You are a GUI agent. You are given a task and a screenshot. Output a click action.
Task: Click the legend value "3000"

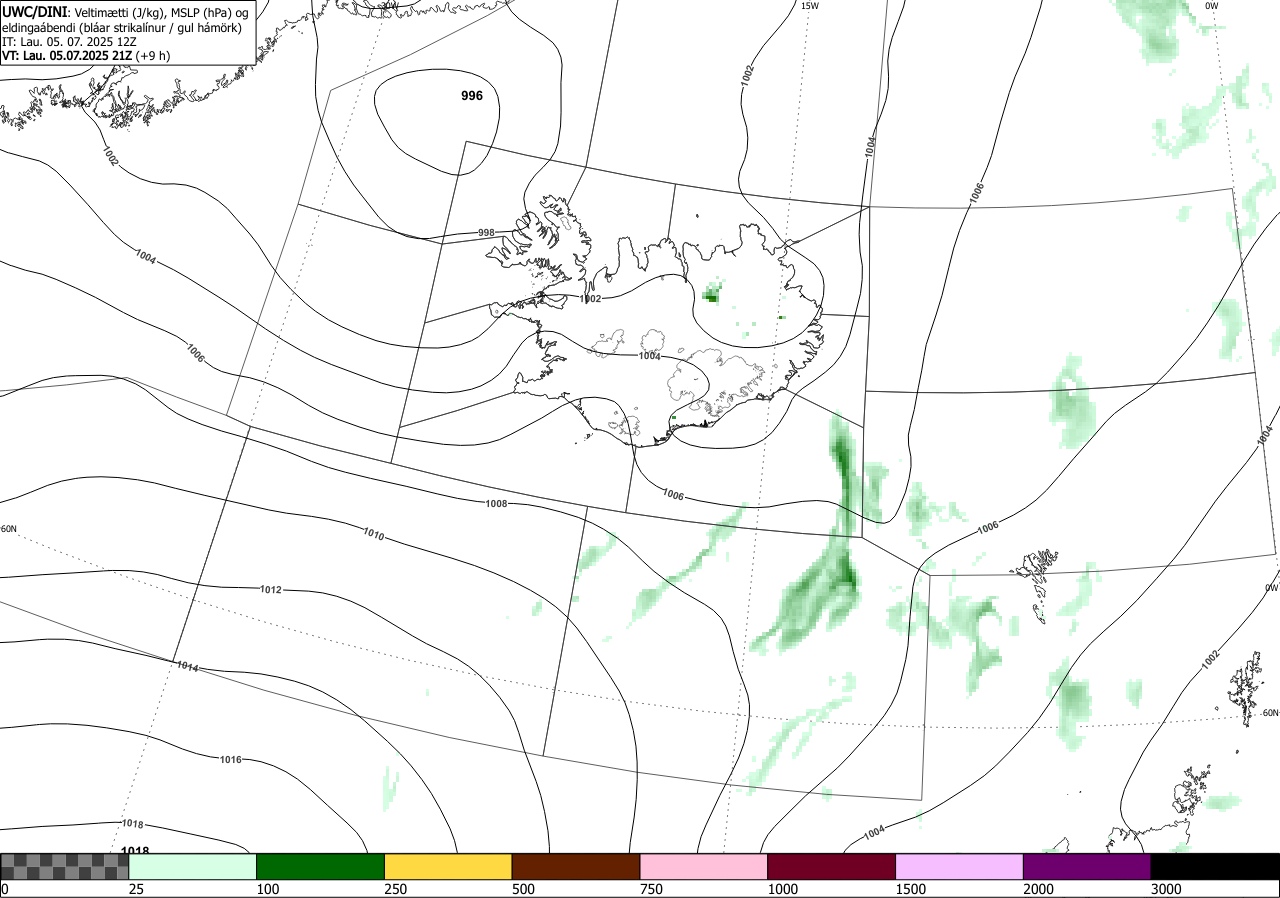(x=1166, y=889)
